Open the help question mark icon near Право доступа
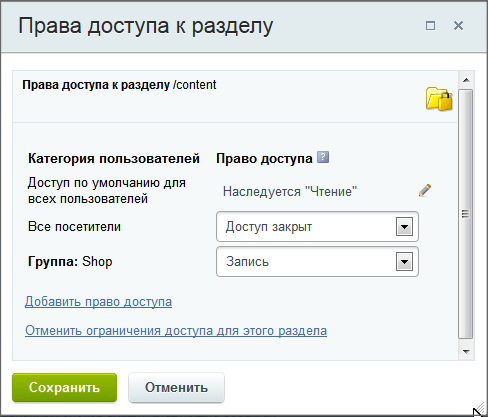Viewport: 488px width, 417px height. coord(323,157)
